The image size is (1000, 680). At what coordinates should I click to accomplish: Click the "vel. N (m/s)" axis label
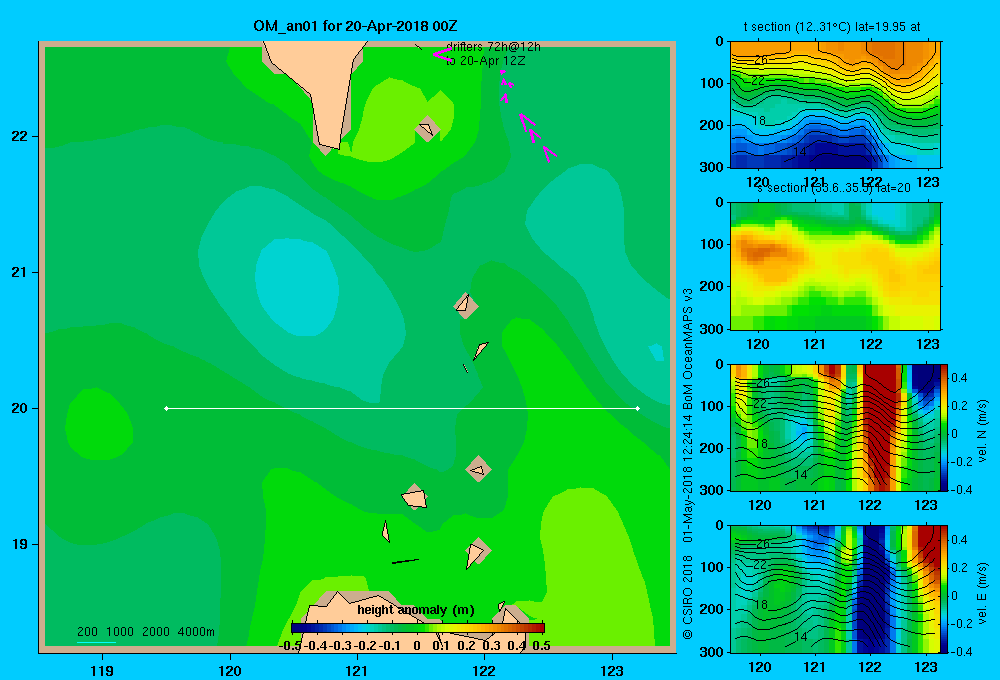pos(982,431)
